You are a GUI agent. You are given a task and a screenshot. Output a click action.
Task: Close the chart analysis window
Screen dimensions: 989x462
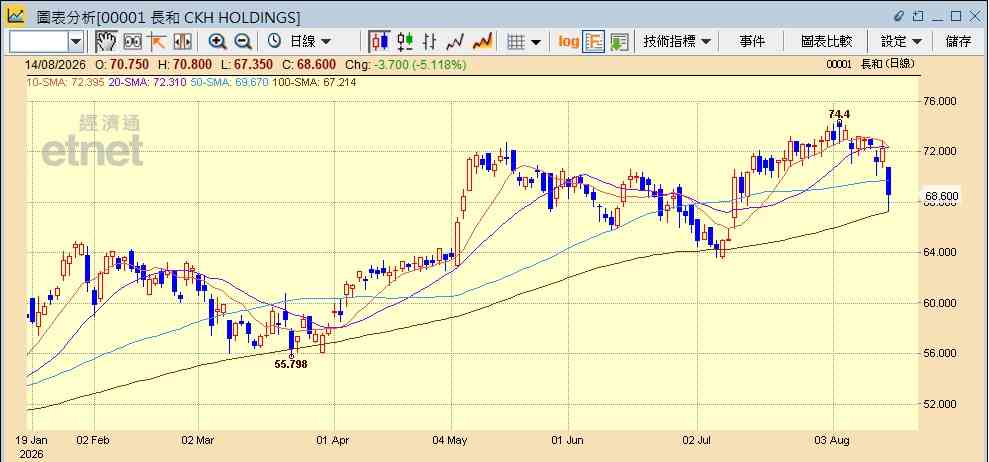tap(974, 16)
